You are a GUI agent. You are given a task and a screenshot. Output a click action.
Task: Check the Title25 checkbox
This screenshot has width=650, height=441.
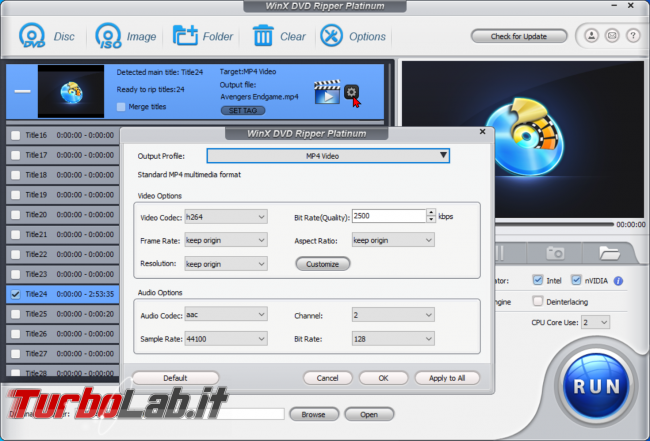[x=15, y=314]
